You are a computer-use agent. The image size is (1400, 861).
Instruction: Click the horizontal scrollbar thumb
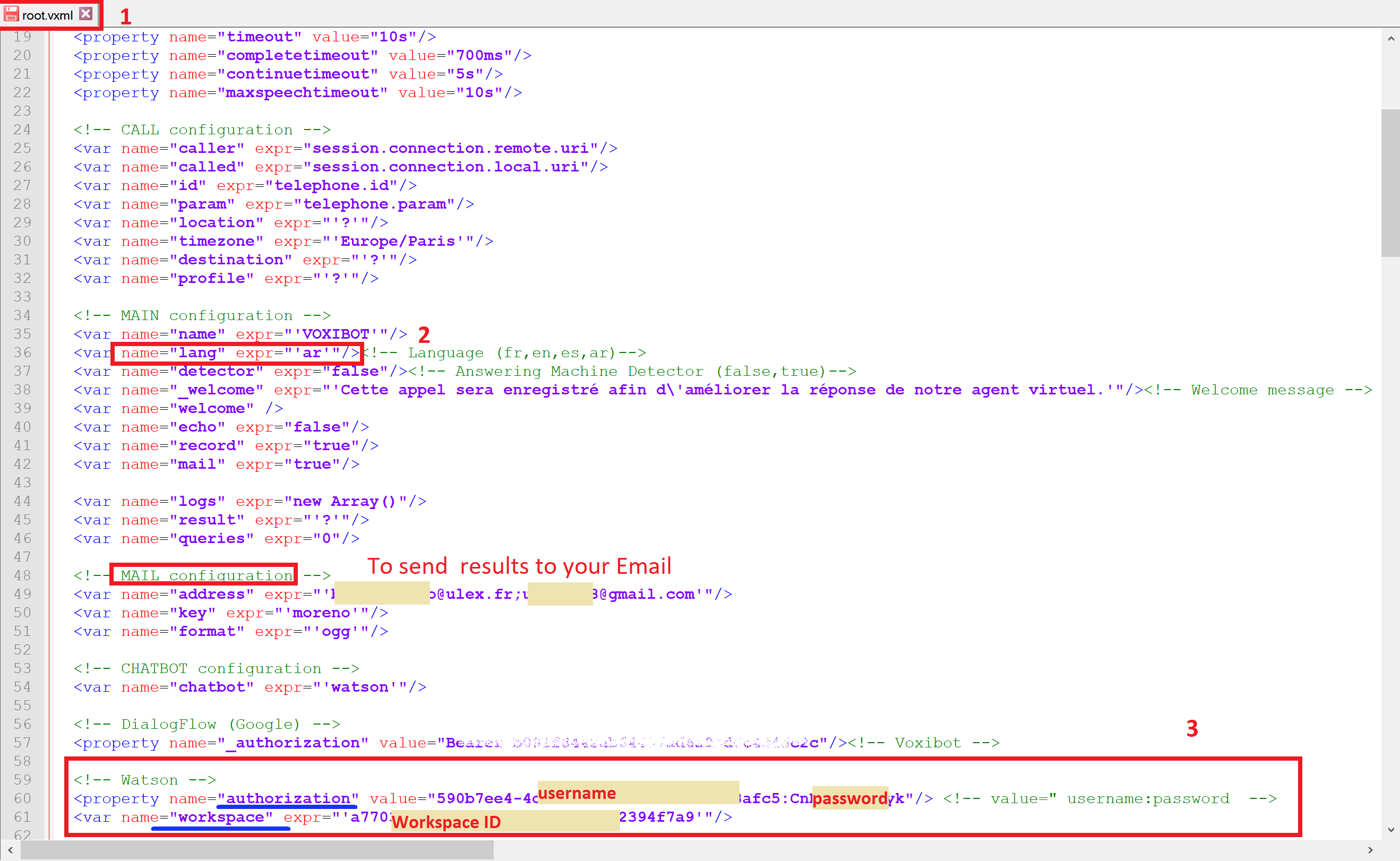(x=256, y=850)
